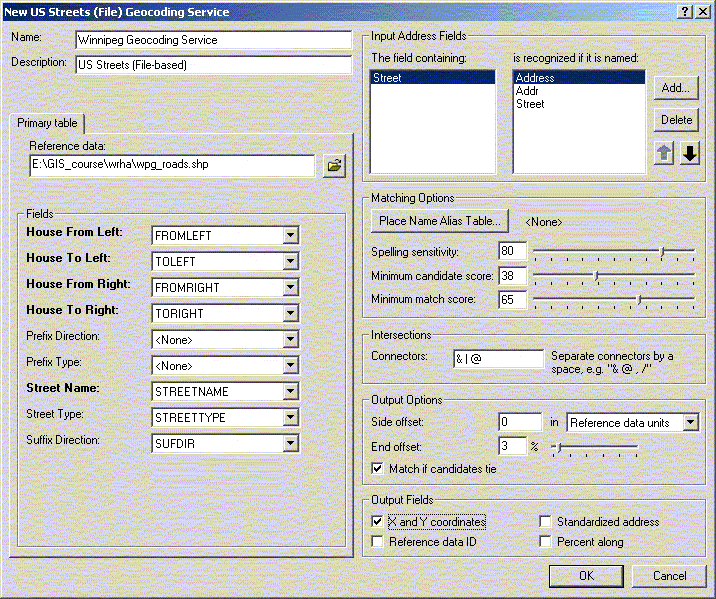This screenshot has width=716, height=599.
Task: Click the Connectors input field
Action: tap(497, 358)
